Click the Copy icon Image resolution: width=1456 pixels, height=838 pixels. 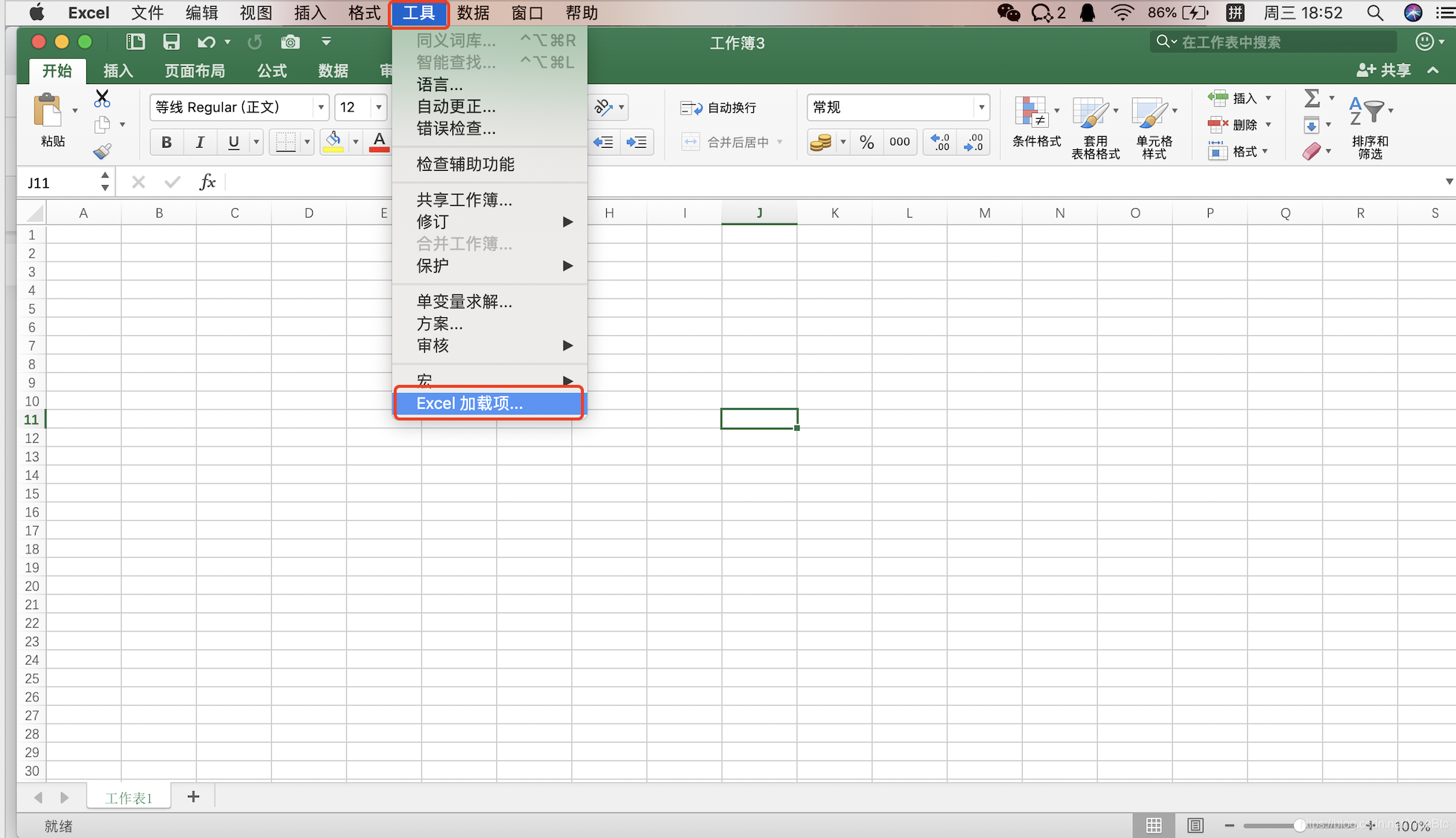point(102,125)
